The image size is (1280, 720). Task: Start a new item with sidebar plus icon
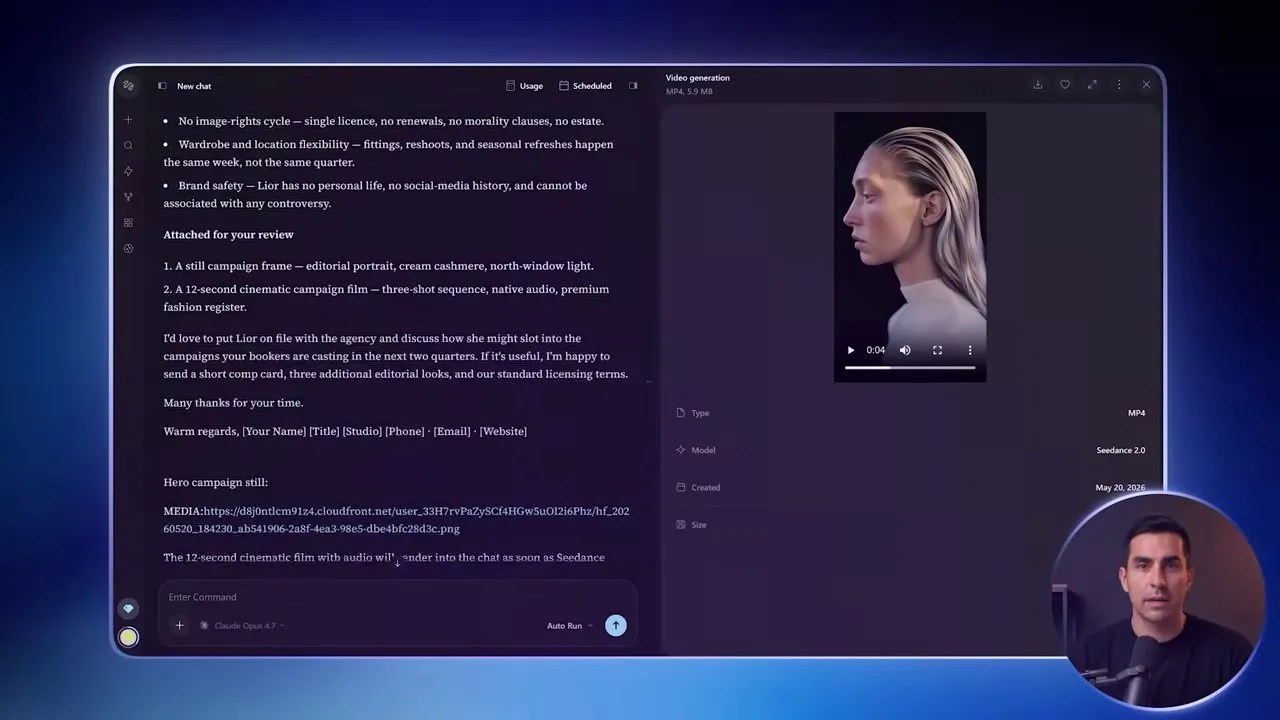click(x=128, y=120)
